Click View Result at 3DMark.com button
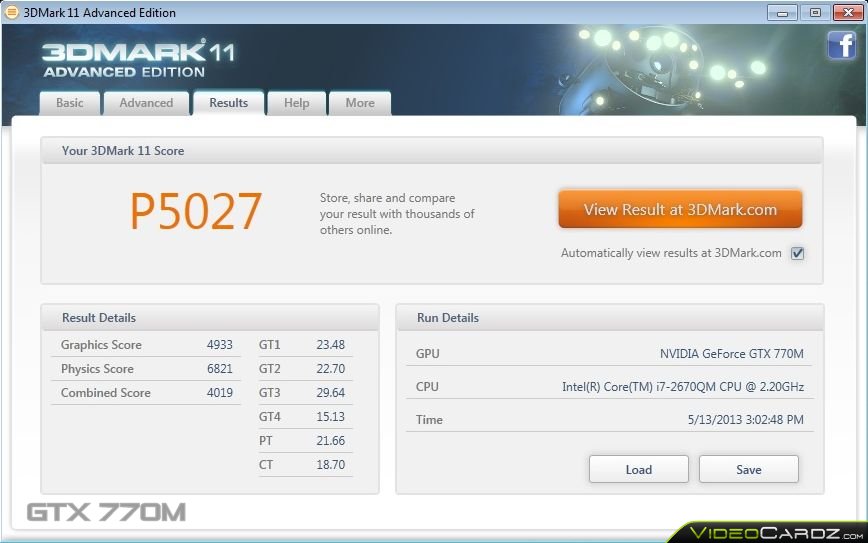This screenshot has height=543, width=868. tap(680, 209)
